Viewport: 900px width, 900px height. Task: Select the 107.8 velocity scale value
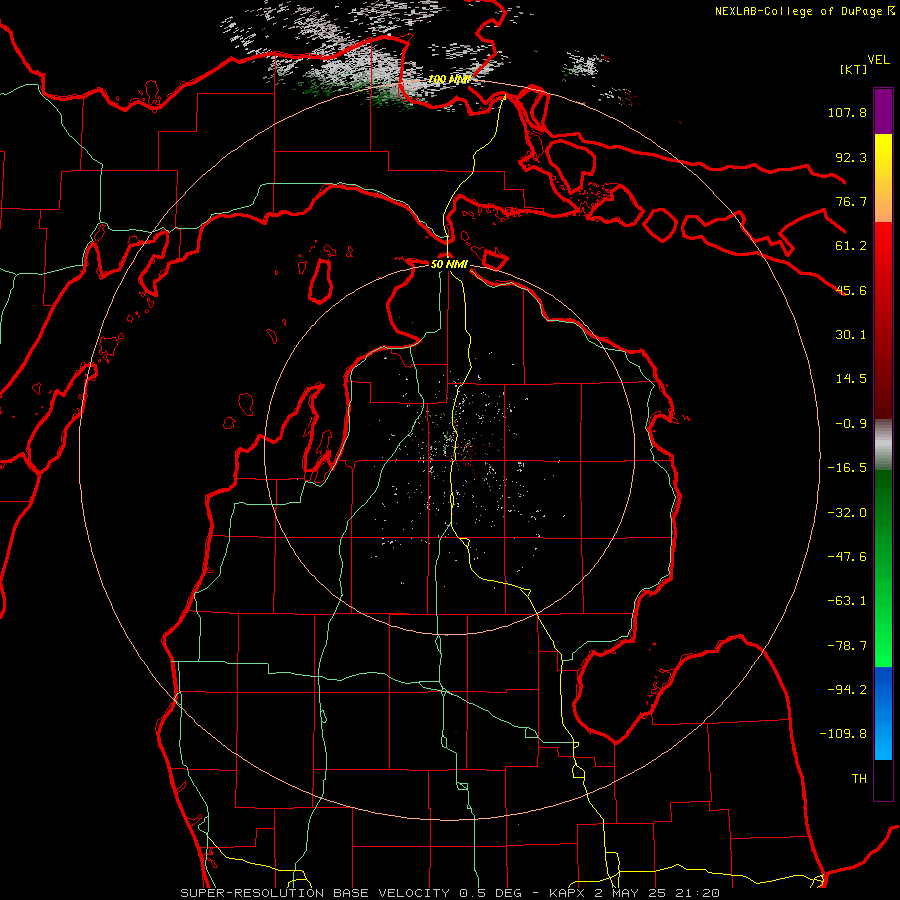point(847,112)
